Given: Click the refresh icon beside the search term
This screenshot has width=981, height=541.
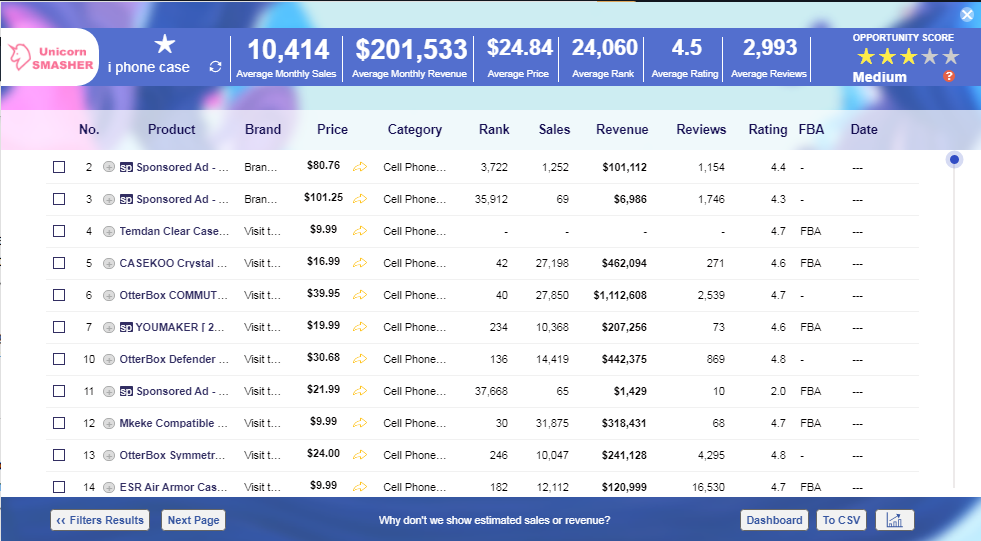Looking at the screenshot, I should pos(214,67).
